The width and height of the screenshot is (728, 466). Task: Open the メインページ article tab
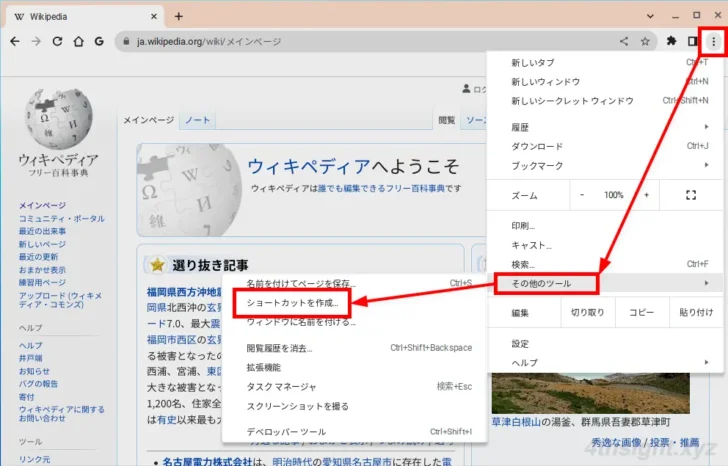(149, 120)
